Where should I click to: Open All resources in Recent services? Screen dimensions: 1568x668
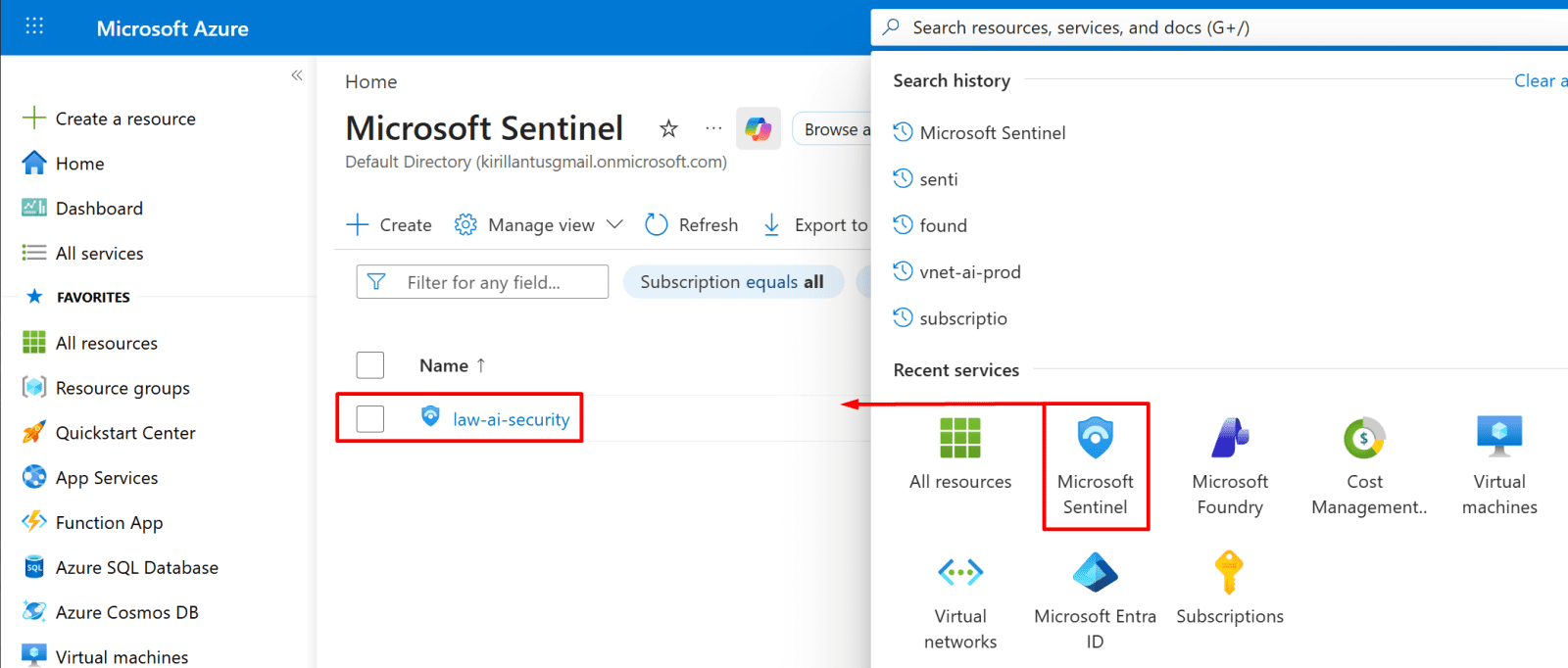[x=960, y=453]
